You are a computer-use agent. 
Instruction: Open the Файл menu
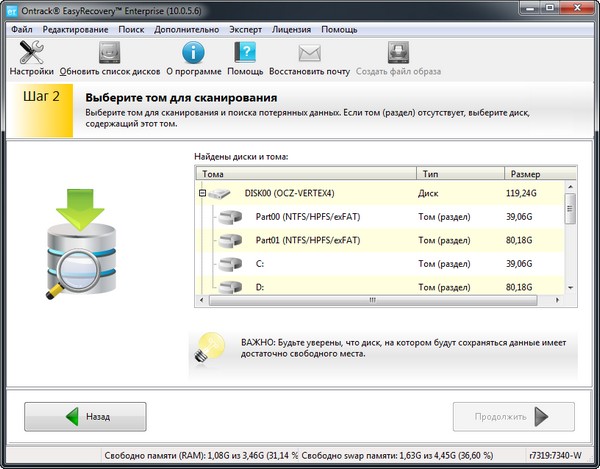pyautogui.click(x=22, y=30)
